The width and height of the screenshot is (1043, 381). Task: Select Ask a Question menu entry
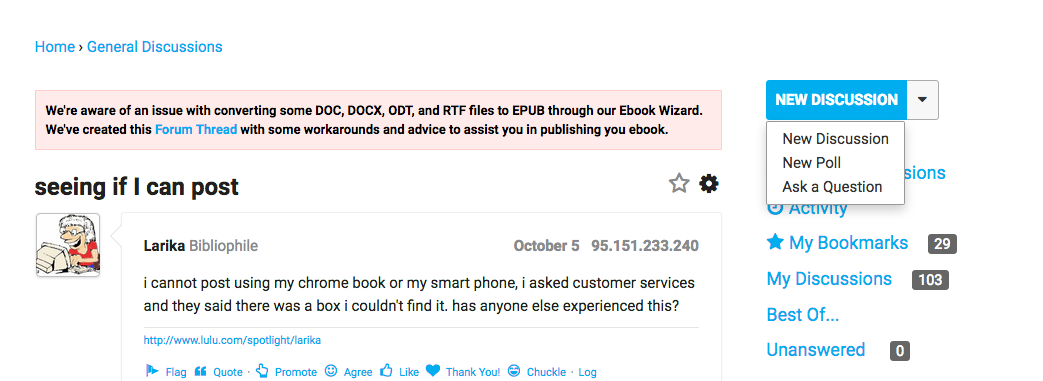(832, 187)
